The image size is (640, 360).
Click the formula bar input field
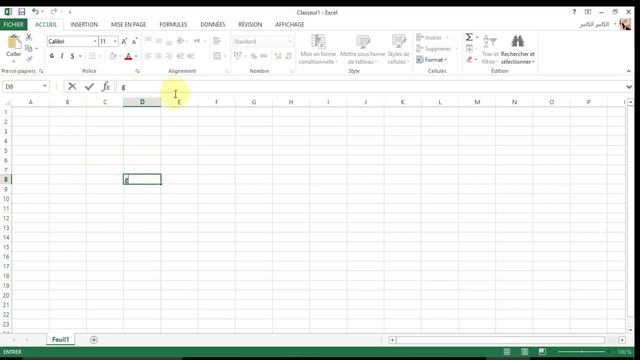pyautogui.click(x=371, y=87)
